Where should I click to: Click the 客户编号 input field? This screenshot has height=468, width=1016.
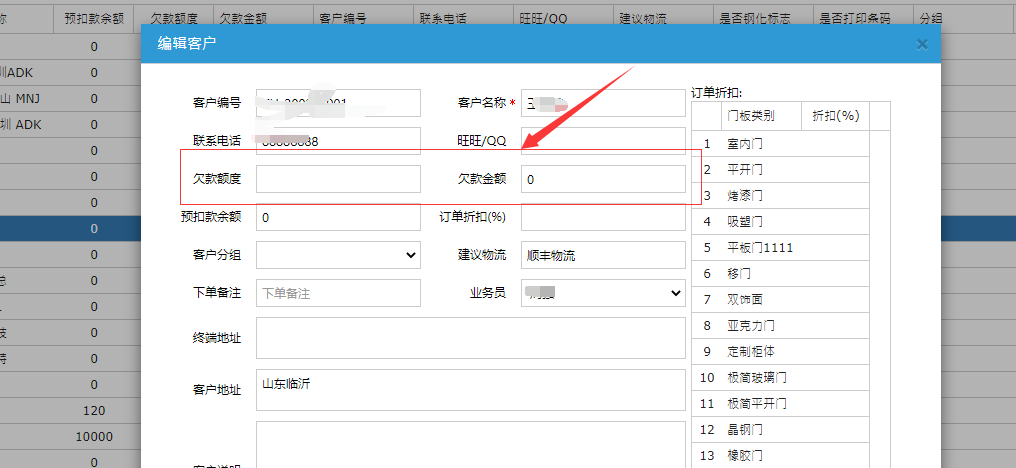(x=338, y=103)
